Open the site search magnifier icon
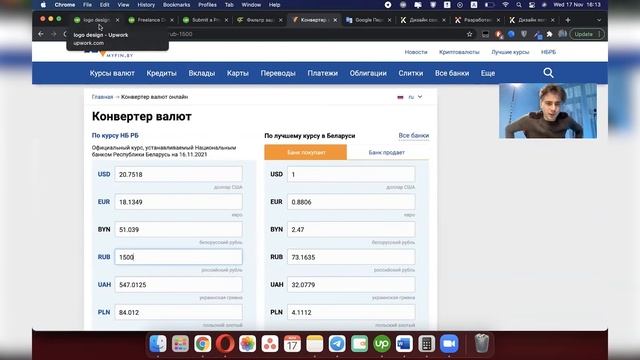 click(x=548, y=73)
